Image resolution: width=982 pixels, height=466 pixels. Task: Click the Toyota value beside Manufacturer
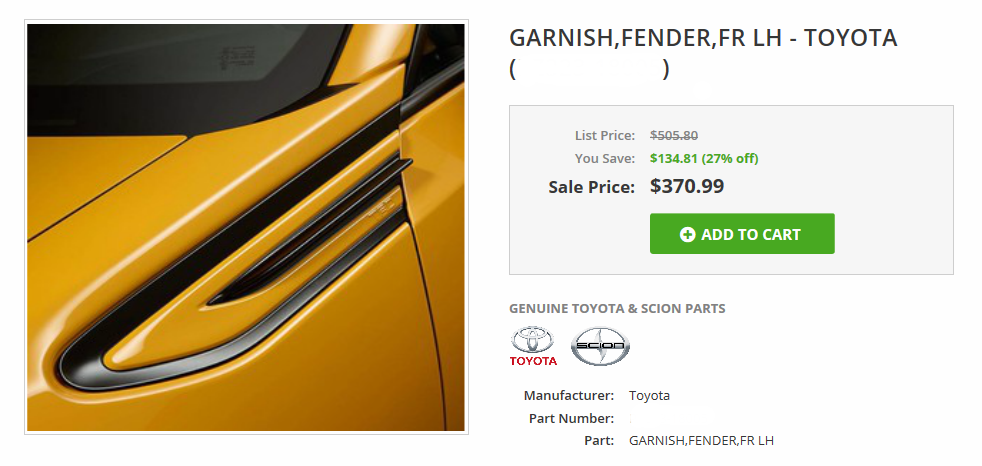point(649,396)
